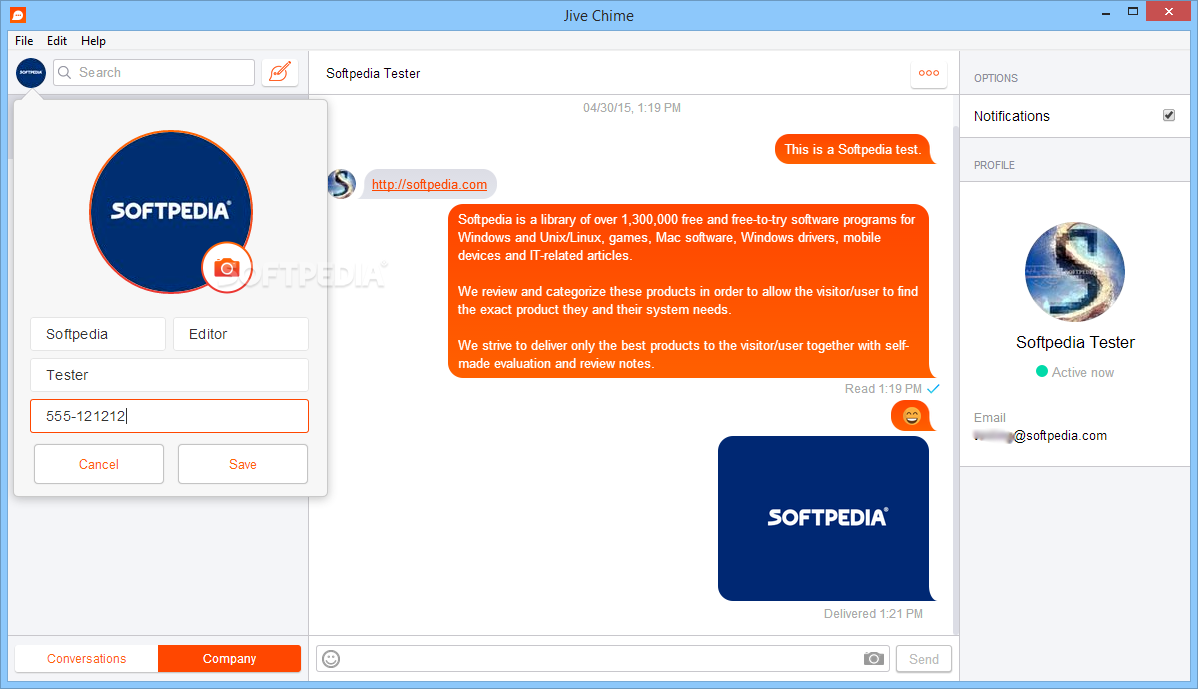Click the message text input box
The width and height of the screenshot is (1198, 689).
coord(603,658)
